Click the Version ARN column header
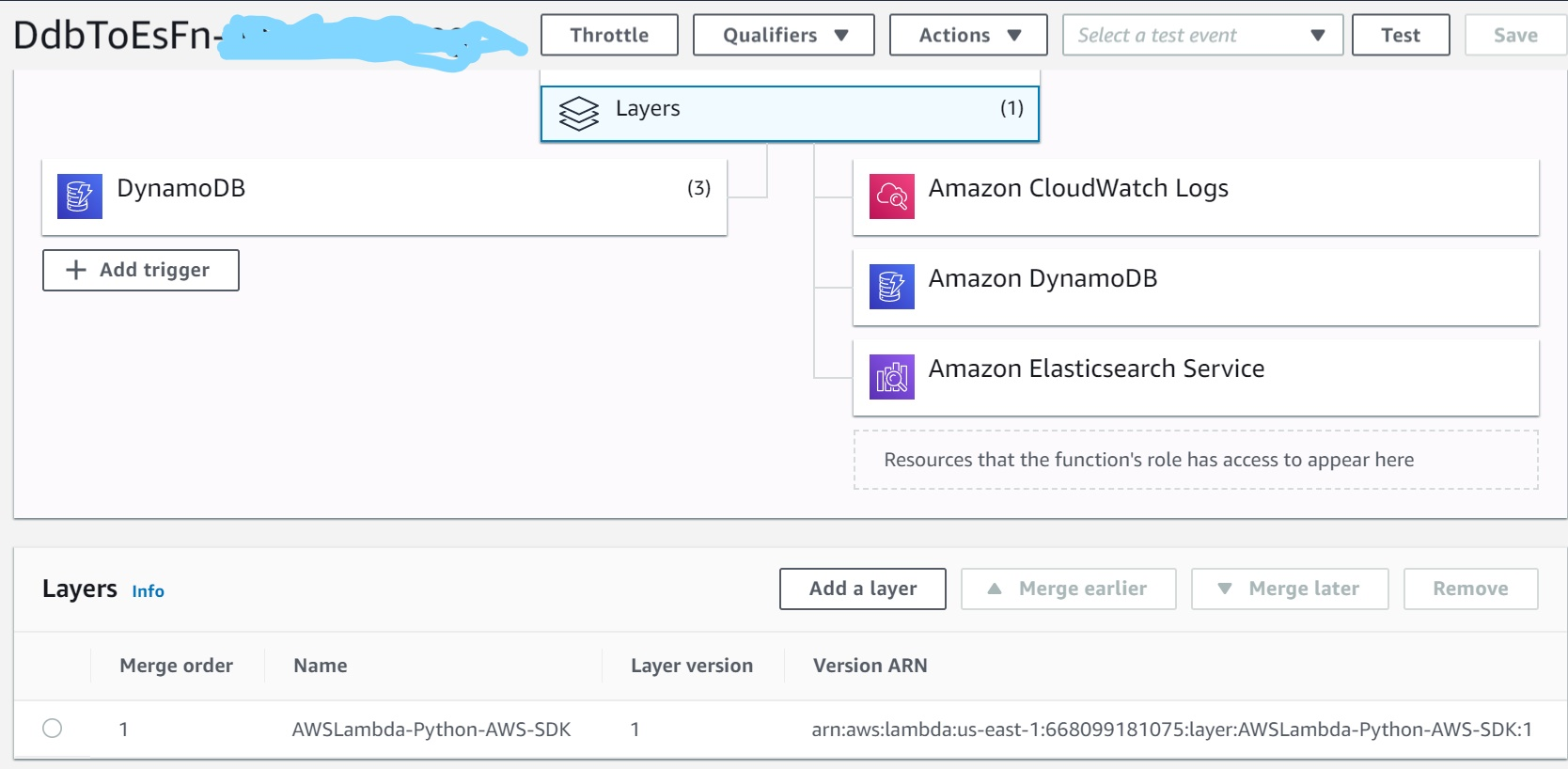The width and height of the screenshot is (1568, 769). coord(870,666)
